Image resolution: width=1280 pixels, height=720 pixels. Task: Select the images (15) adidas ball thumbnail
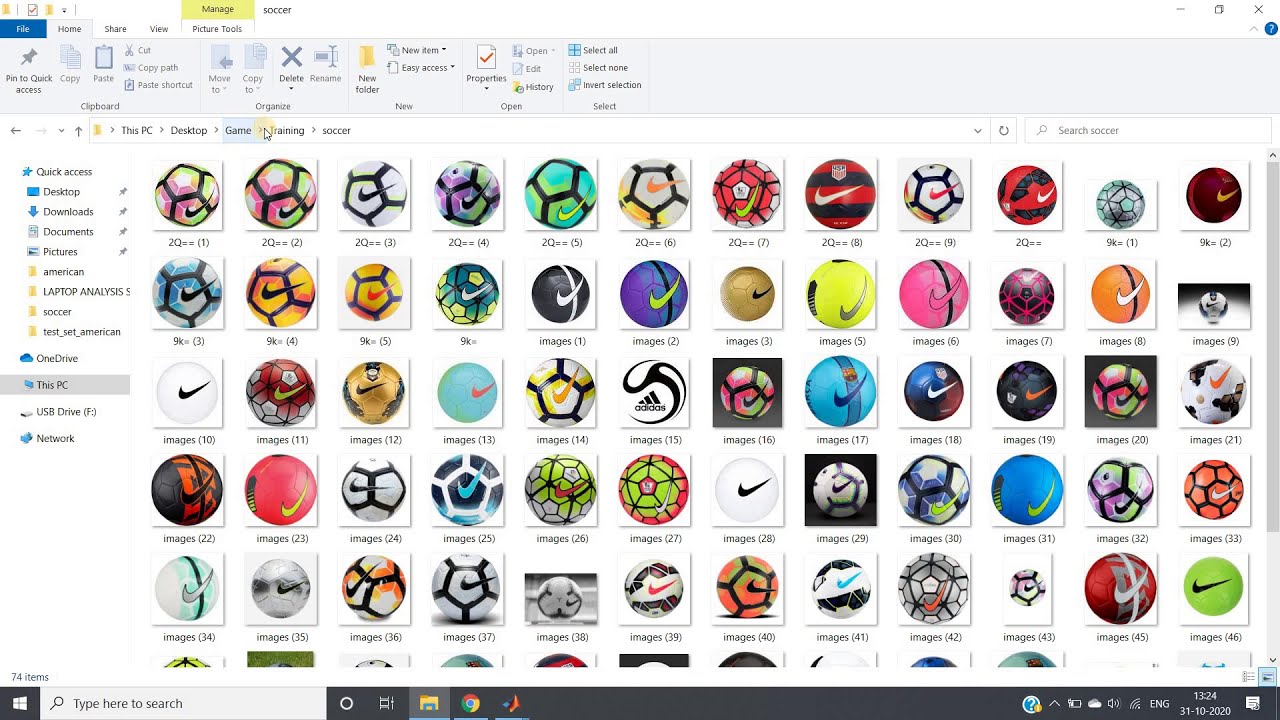coord(654,393)
